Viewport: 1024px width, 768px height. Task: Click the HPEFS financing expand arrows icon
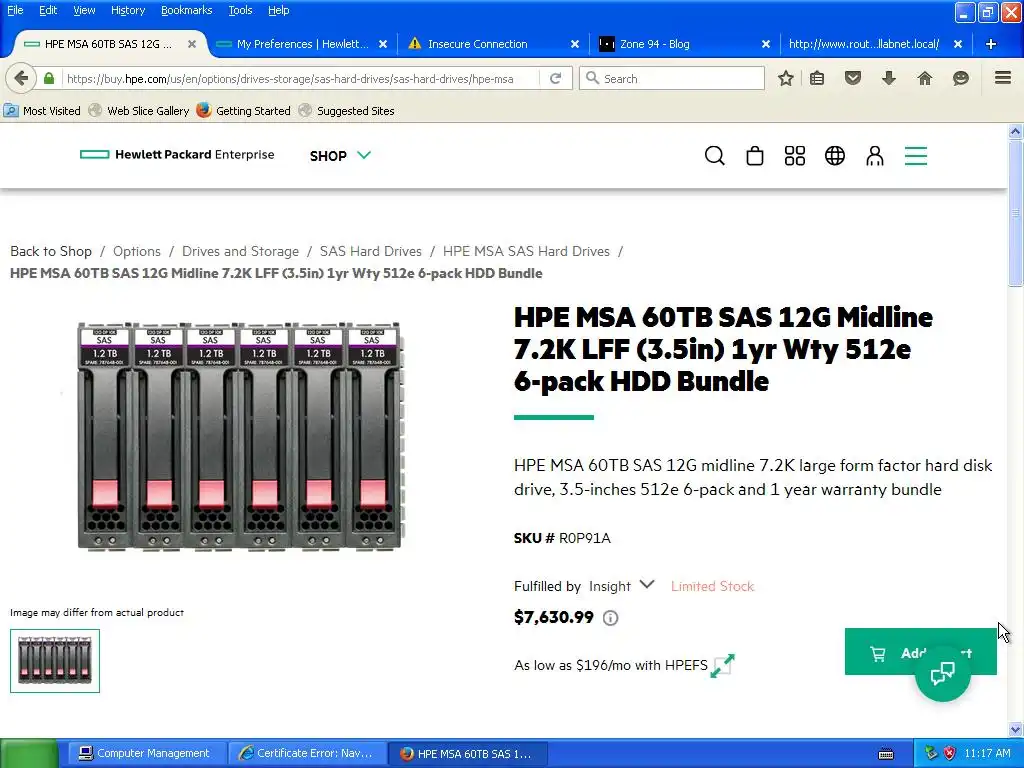[x=722, y=665]
